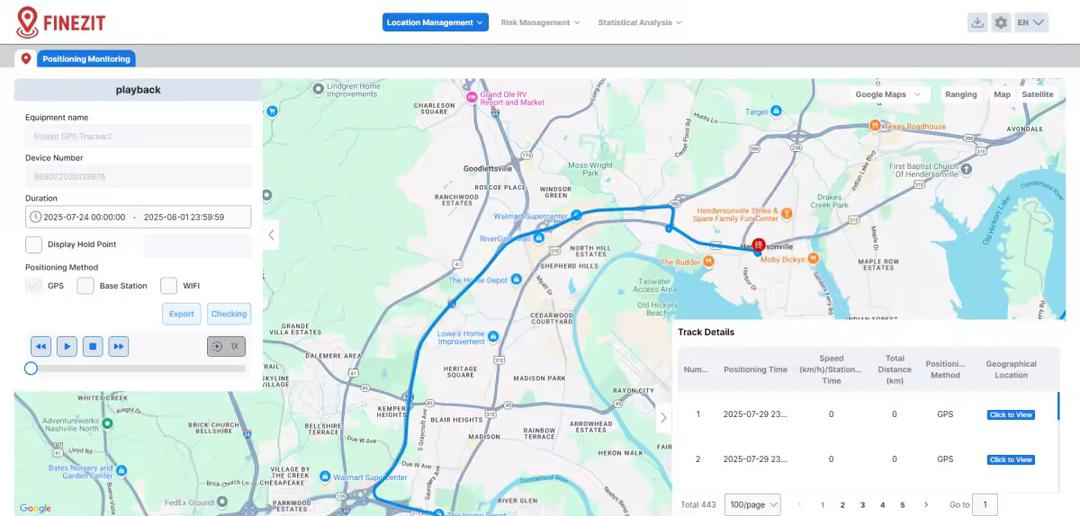Collapse Track Details with right chevron

pyautogui.click(x=663, y=417)
